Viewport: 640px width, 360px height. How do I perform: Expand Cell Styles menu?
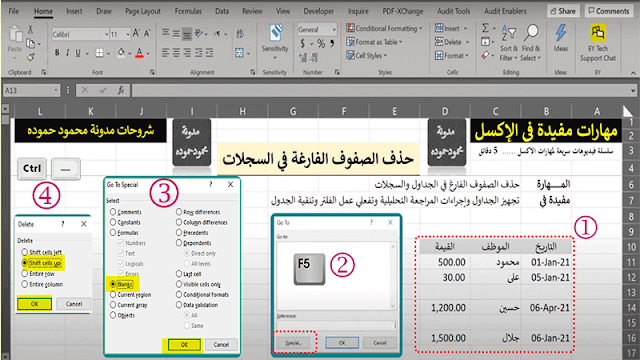tap(385, 55)
